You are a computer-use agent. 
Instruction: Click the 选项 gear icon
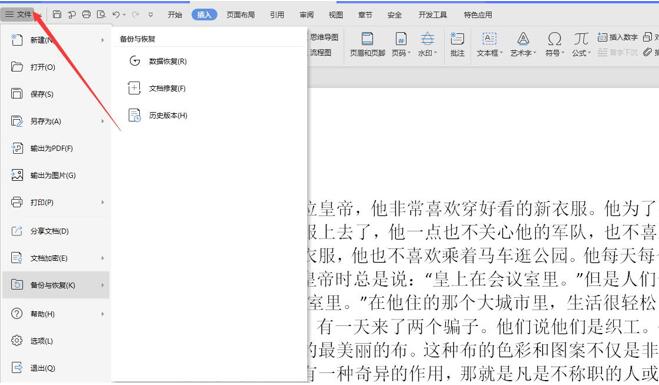click(16, 340)
